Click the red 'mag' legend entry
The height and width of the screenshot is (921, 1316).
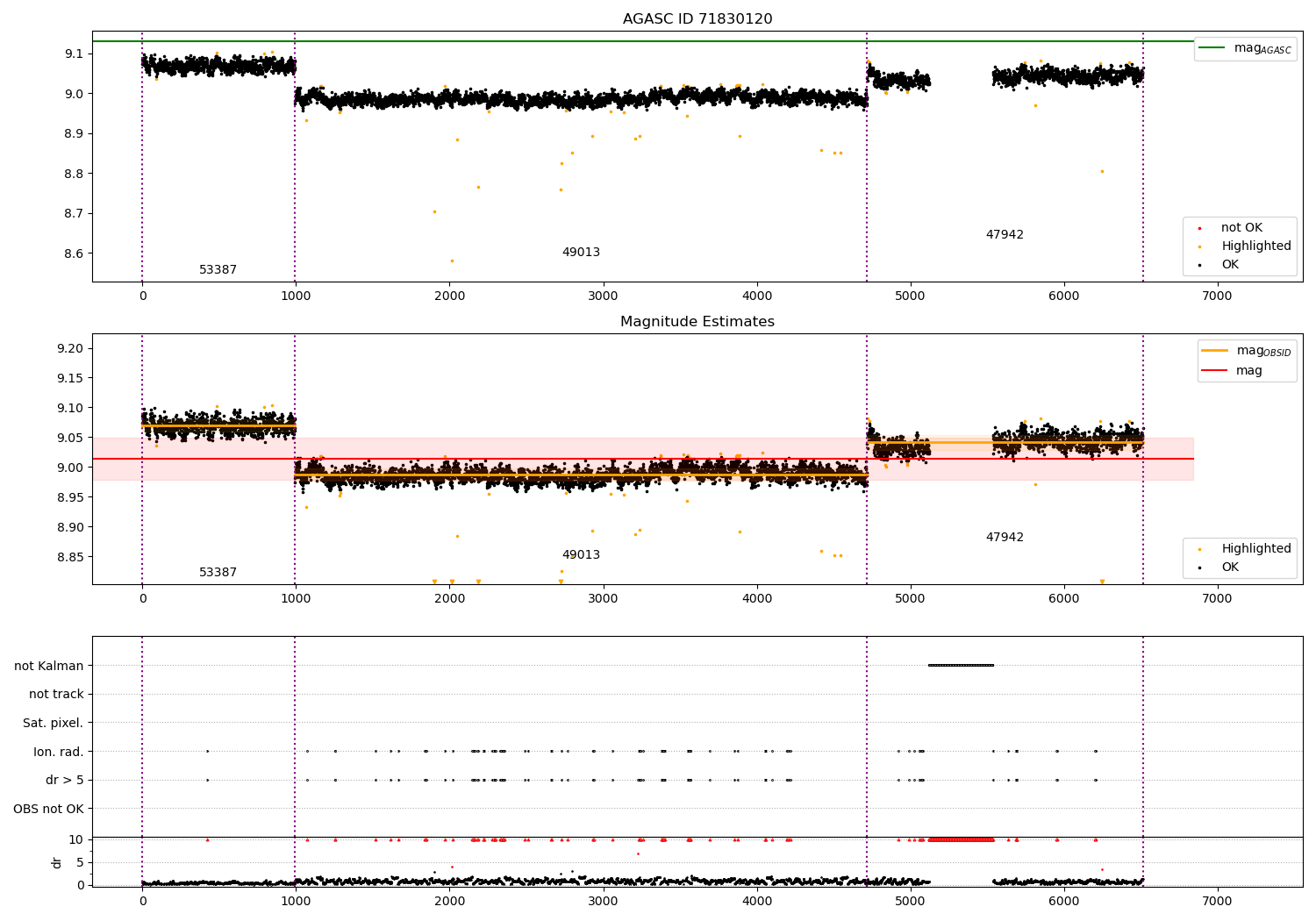1232,371
